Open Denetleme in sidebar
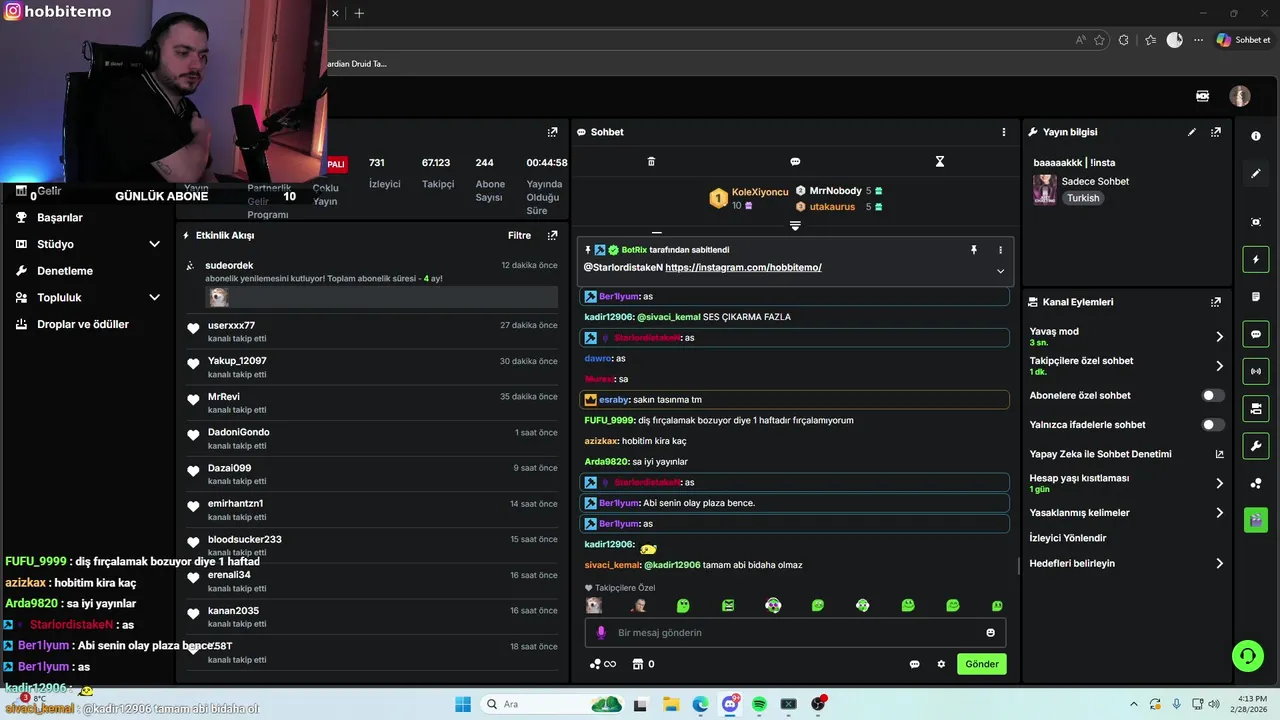Viewport: 1280px width, 720px height. [x=65, y=271]
